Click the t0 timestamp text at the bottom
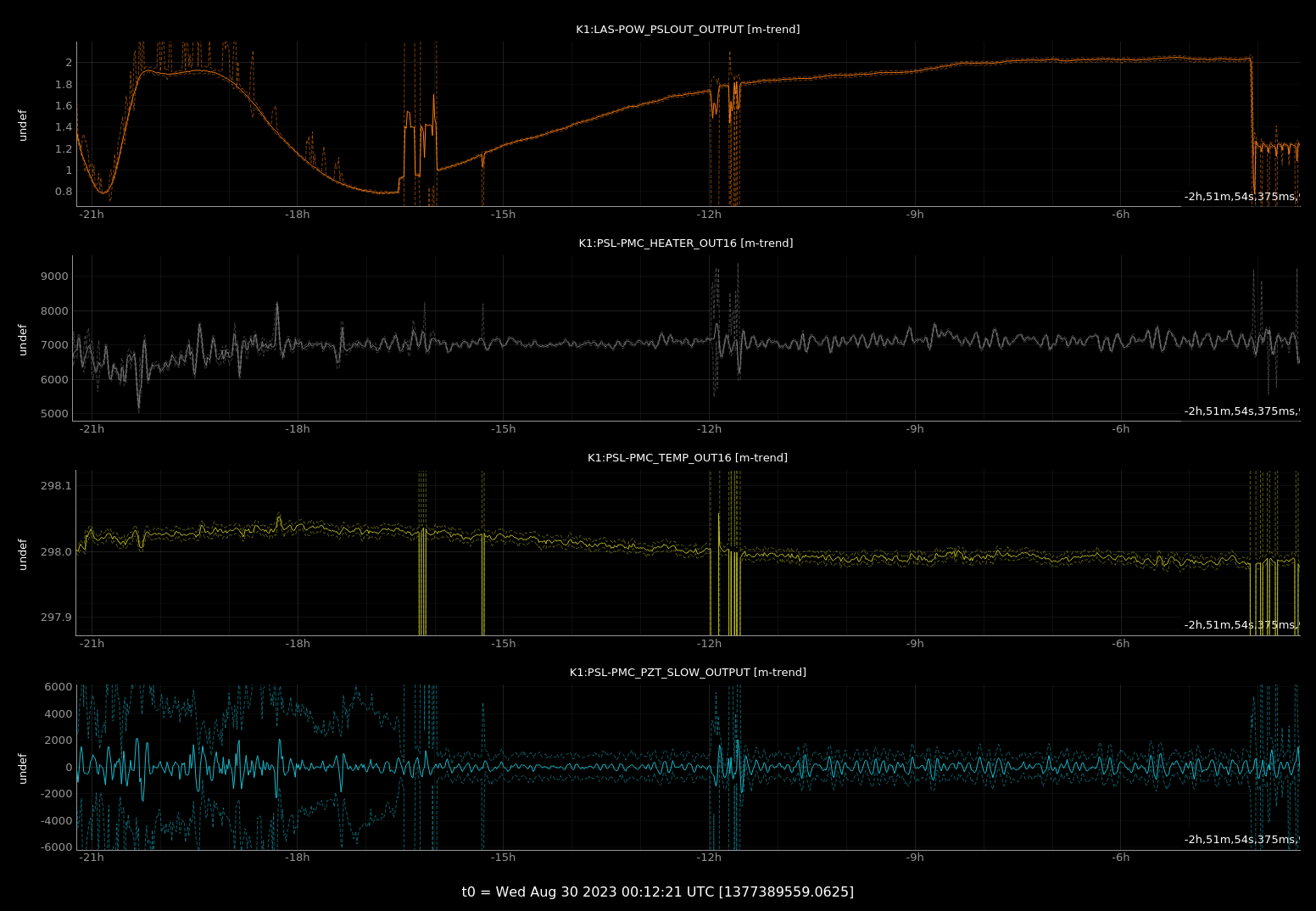Viewport: 1316px width, 911px height. click(657, 891)
